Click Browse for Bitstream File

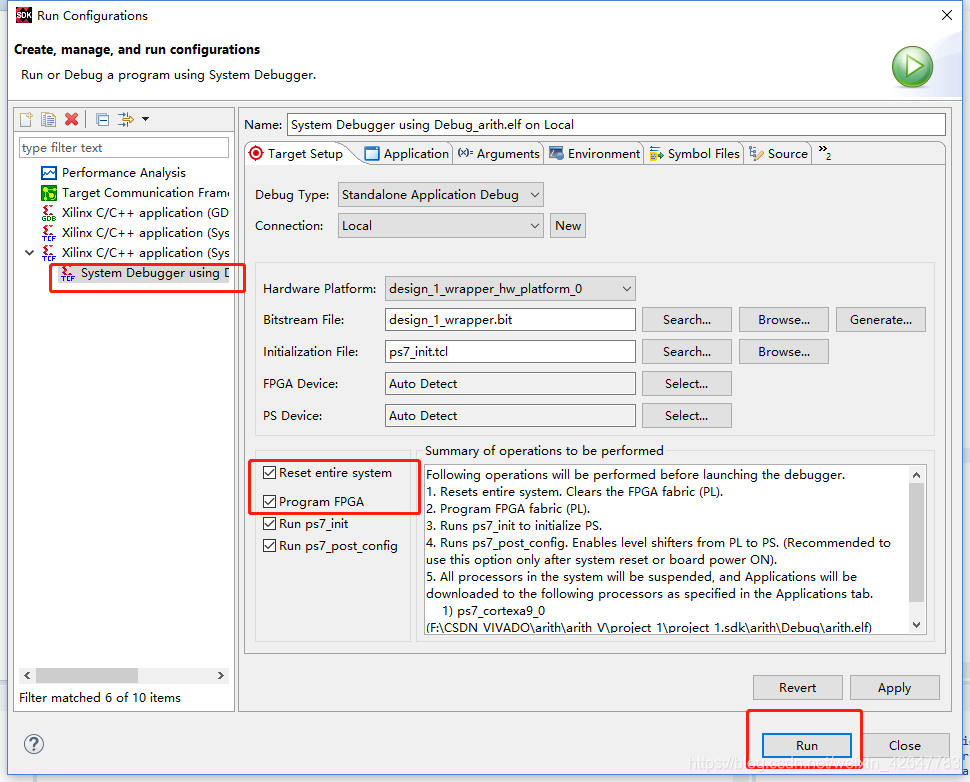point(784,320)
